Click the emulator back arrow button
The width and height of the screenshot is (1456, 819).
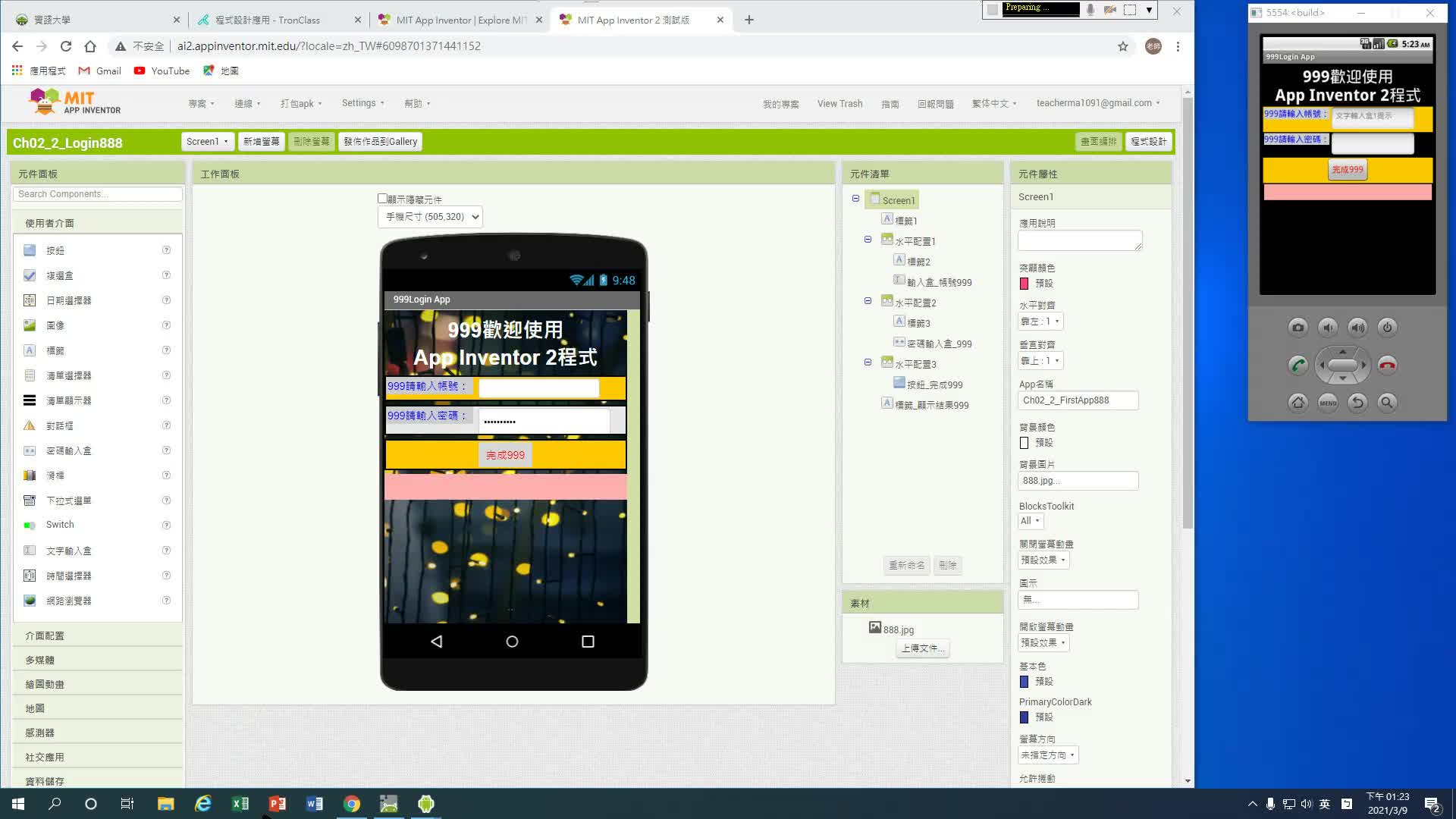pyautogui.click(x=1357, y=403)
